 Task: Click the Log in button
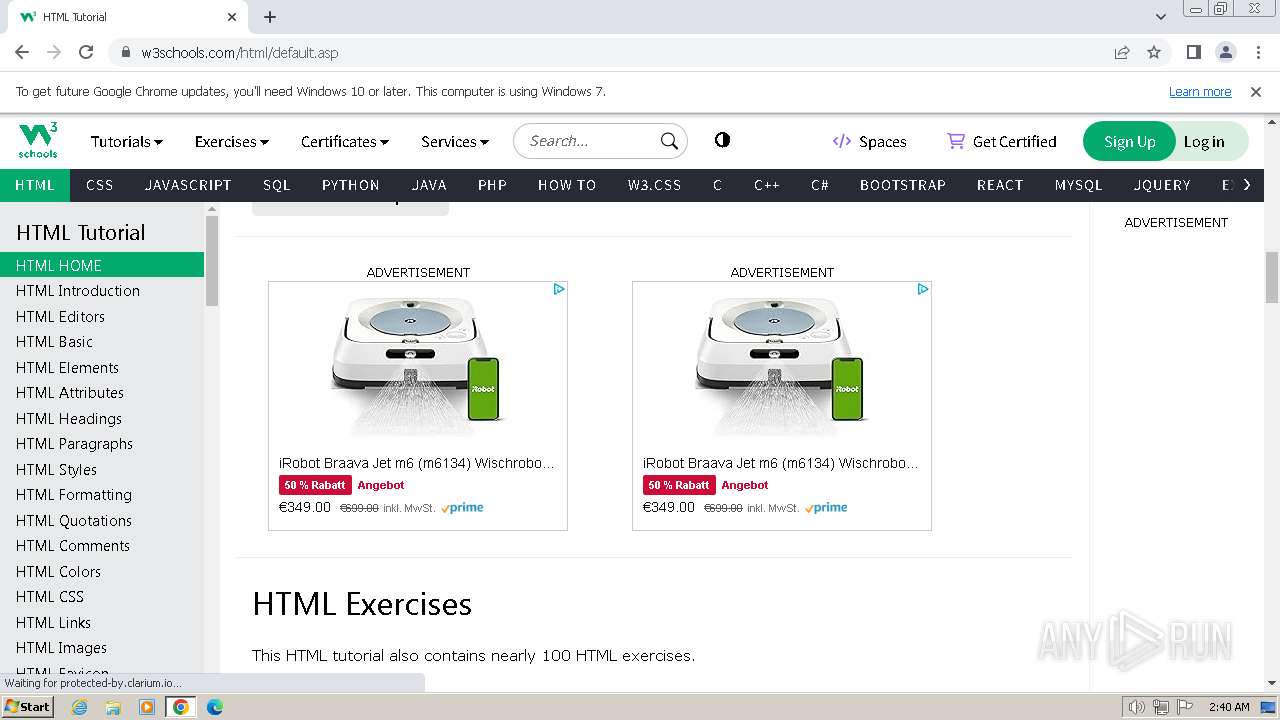click(x=1204, y=142)
